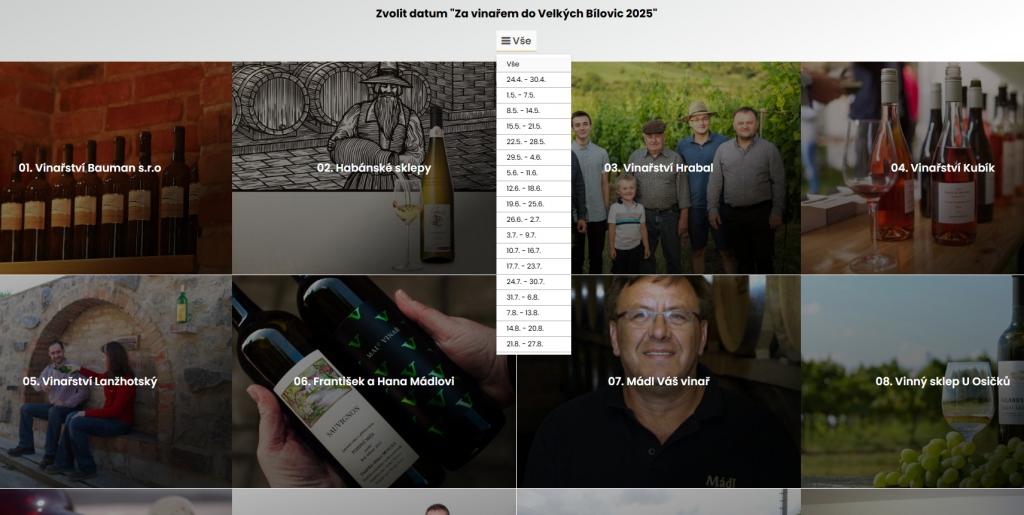
Task: Select date range 22.5. - 28.5.
Action: (534, 142)
